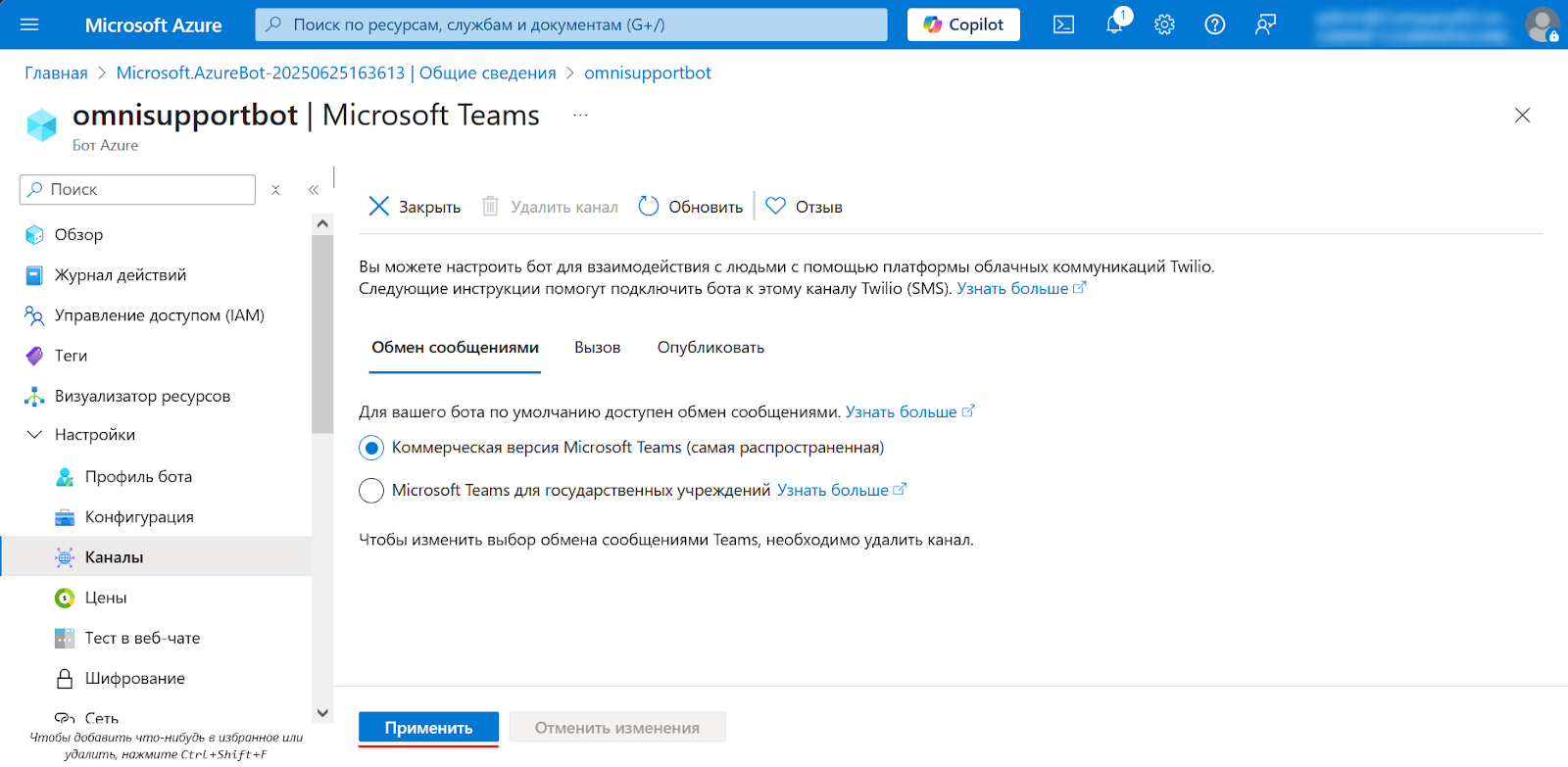
Task: Select Коммерческая версия Microsoft Teams radio
Action: pos(371,449)
